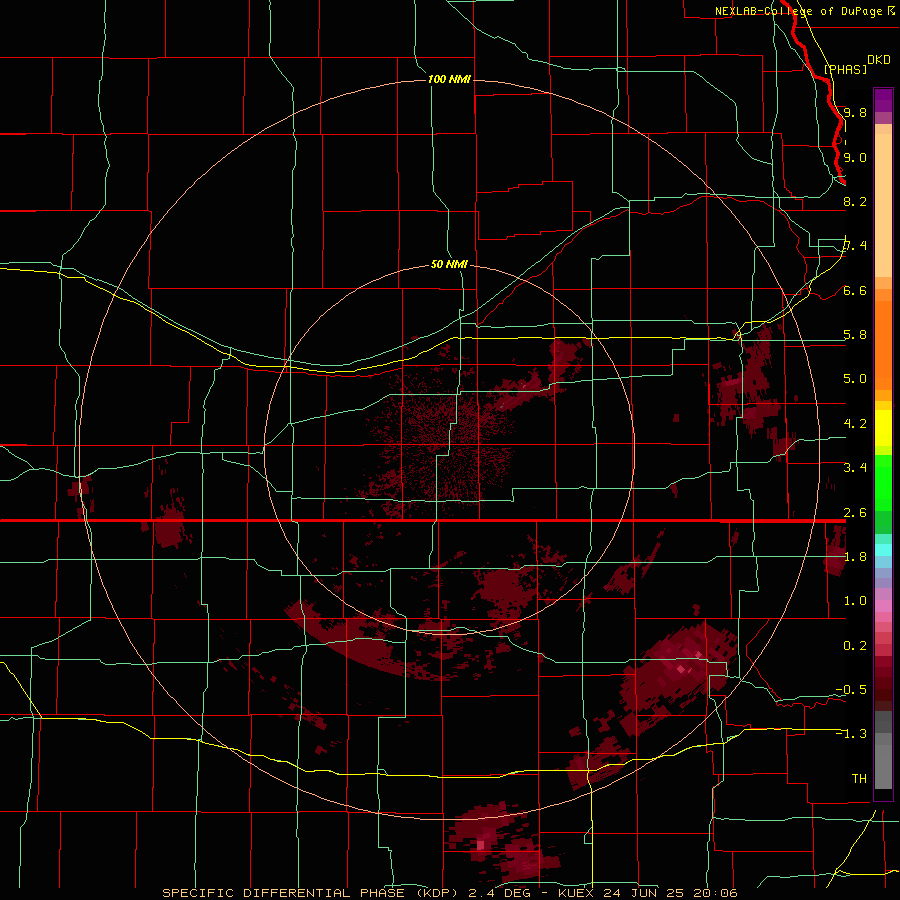900x900 pixels.
Task: Pick the cyan segment of the color bar
Action: point(883,550)
